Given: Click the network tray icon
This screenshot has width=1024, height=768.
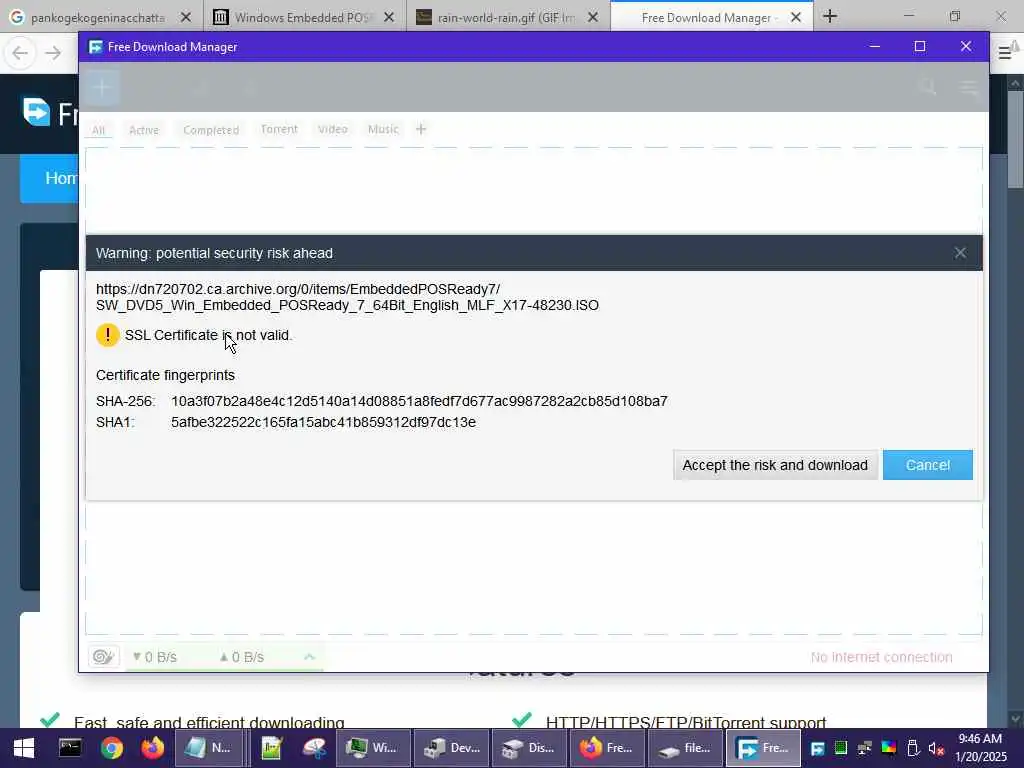Looking at the screenshot, I should coord(865,748).
